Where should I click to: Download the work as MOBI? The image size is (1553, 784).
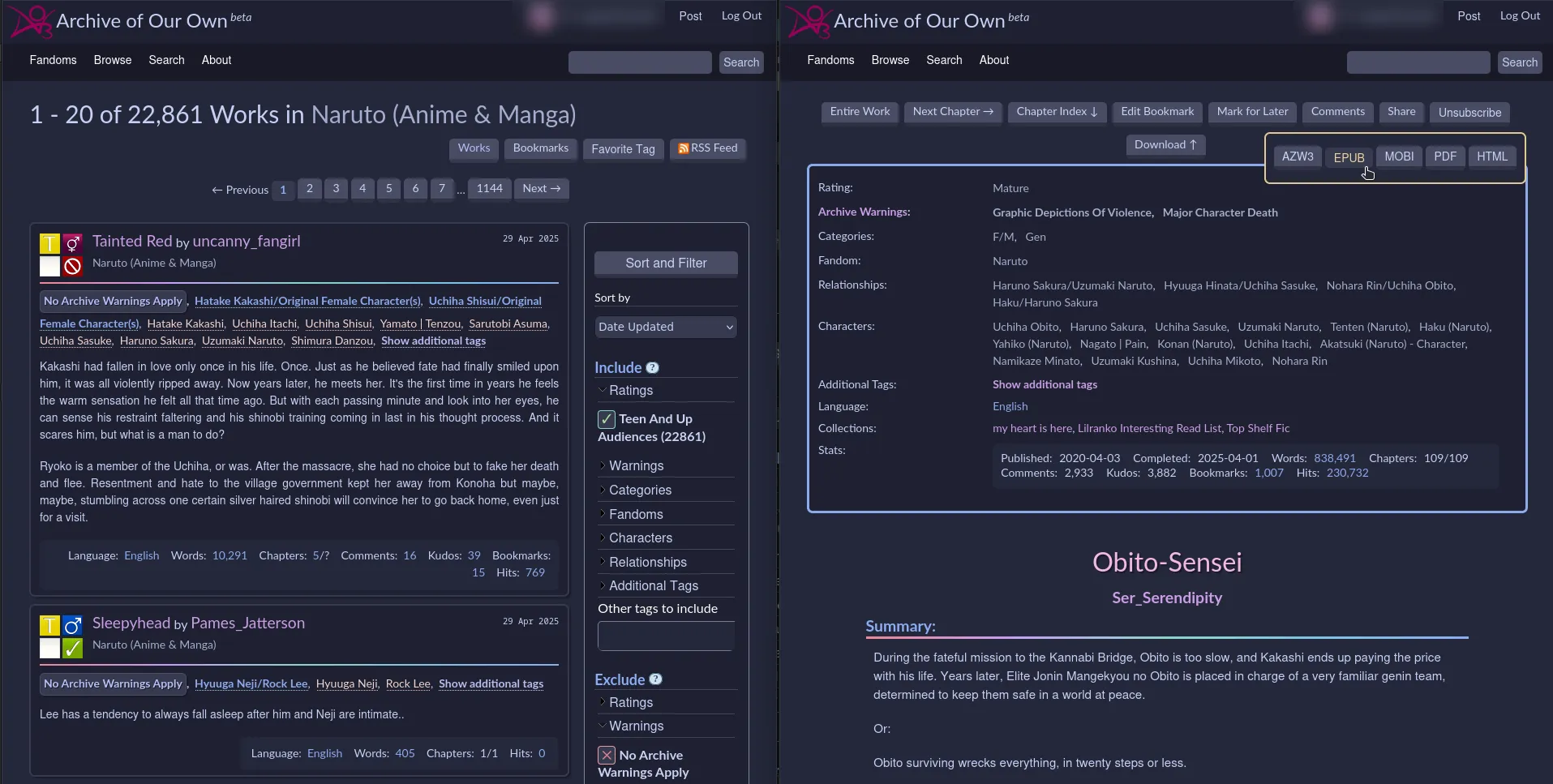[1399, 156]
